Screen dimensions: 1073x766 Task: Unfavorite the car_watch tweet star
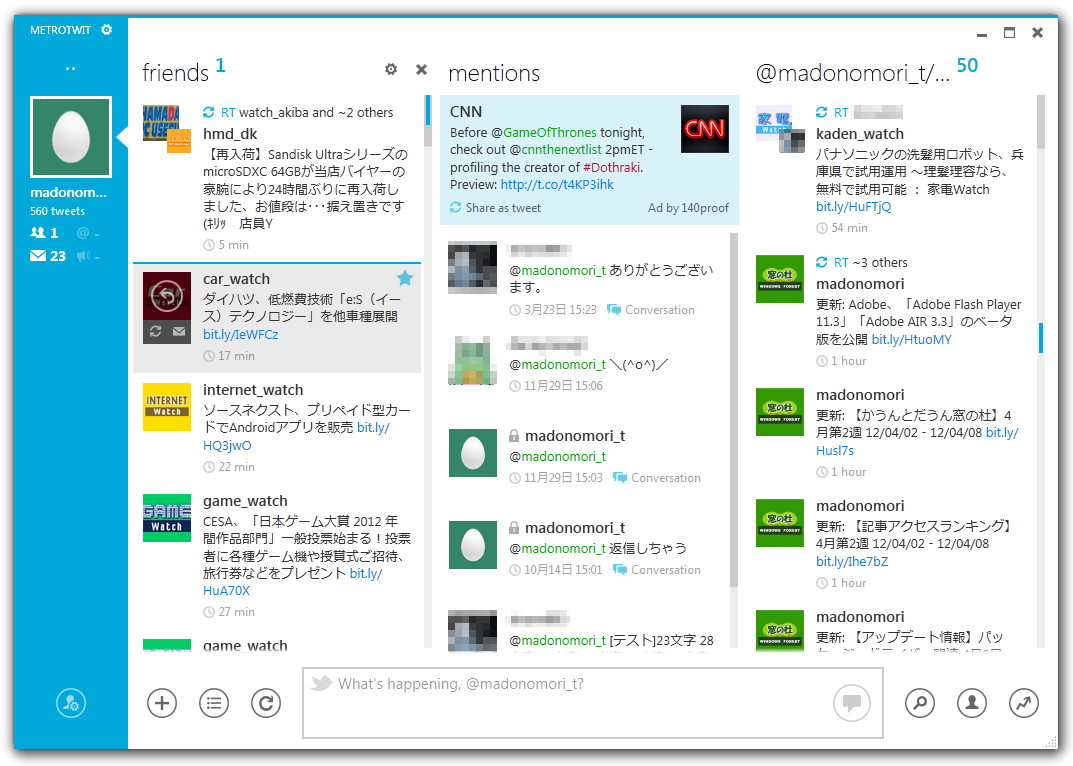point(405,278)
